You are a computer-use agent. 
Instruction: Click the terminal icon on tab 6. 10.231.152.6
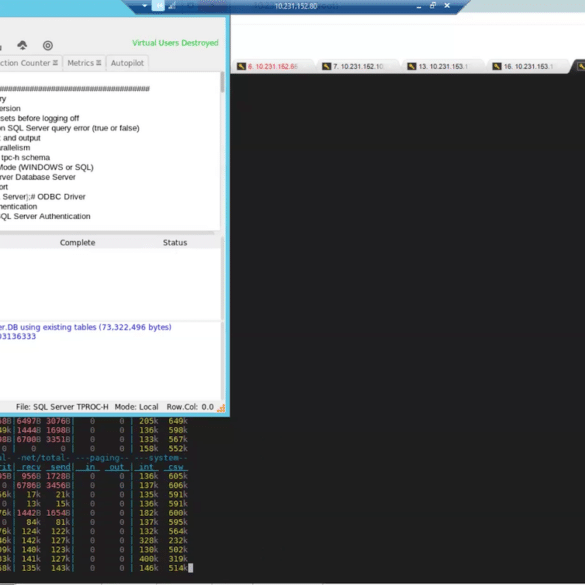(241, 66)
